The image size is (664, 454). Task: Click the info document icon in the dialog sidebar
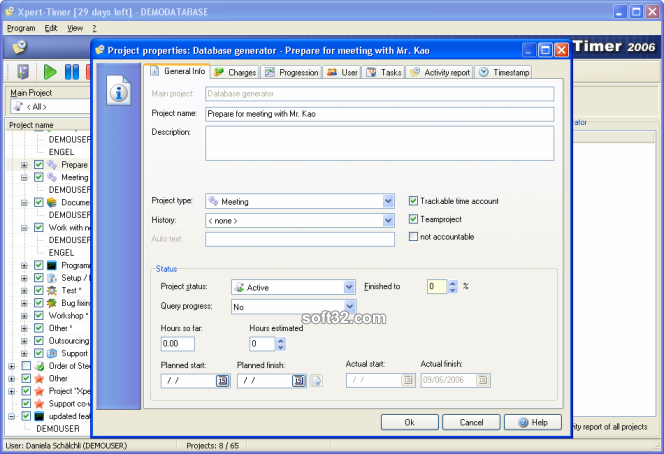[119, 90]
